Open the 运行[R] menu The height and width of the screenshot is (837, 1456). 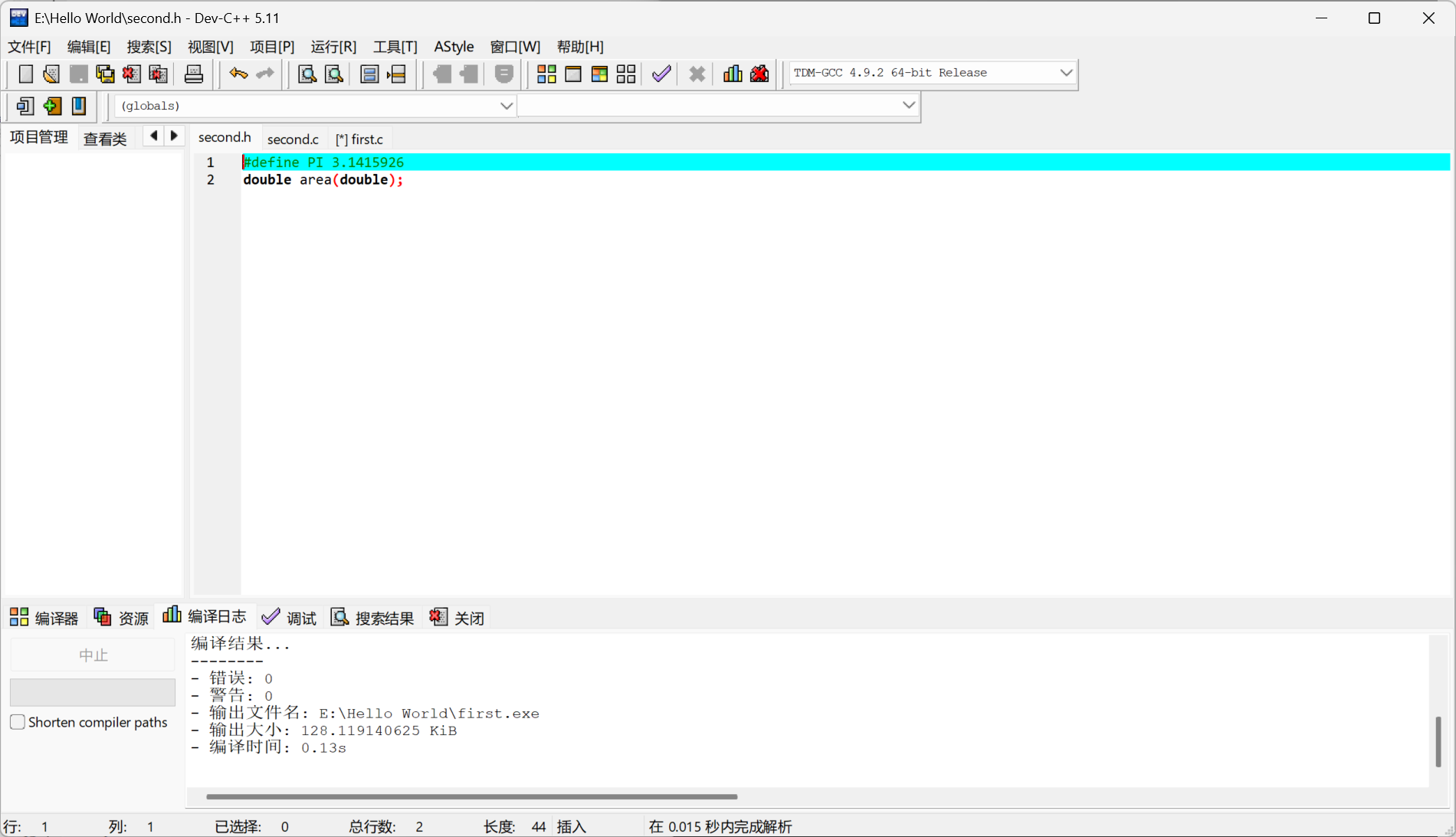coord(333,47)
